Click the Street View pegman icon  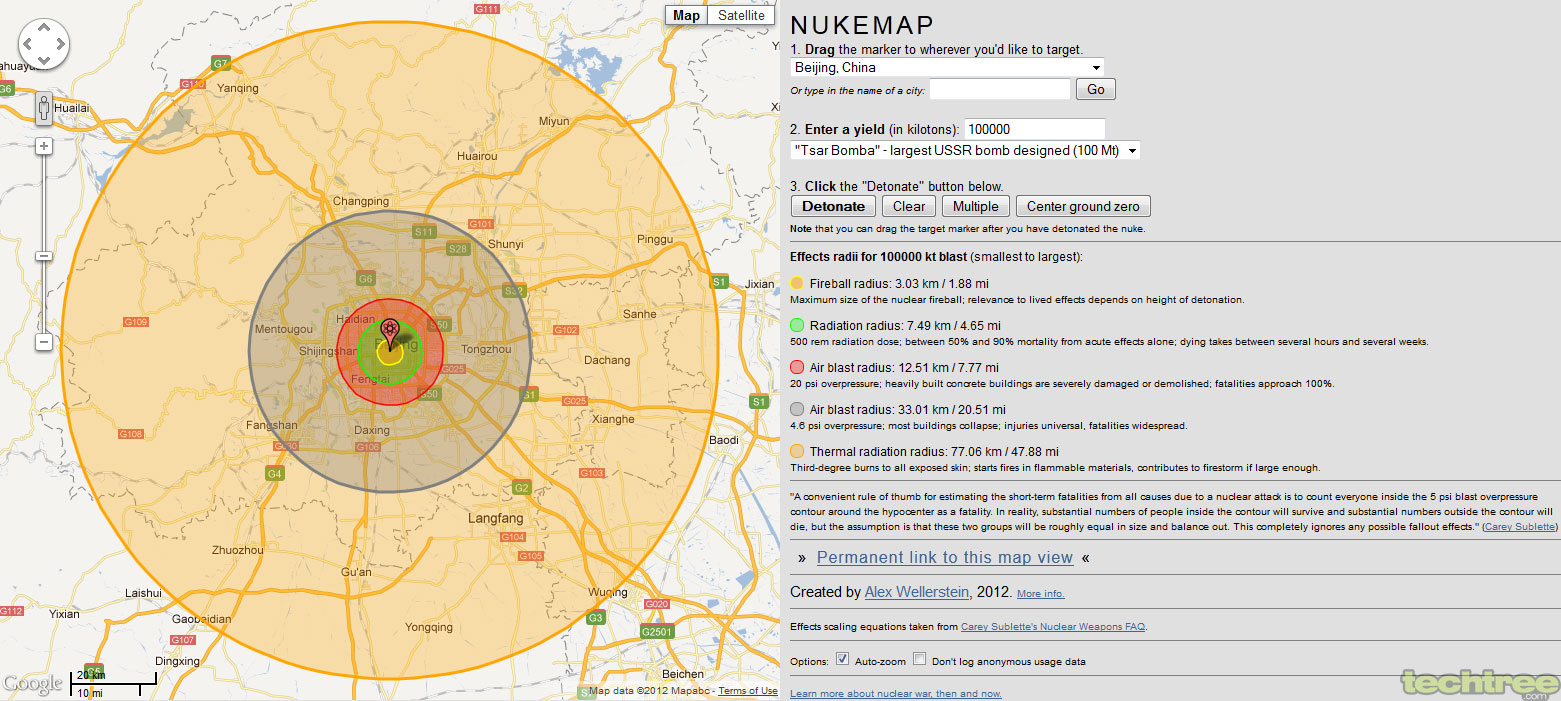click(44, 108)
